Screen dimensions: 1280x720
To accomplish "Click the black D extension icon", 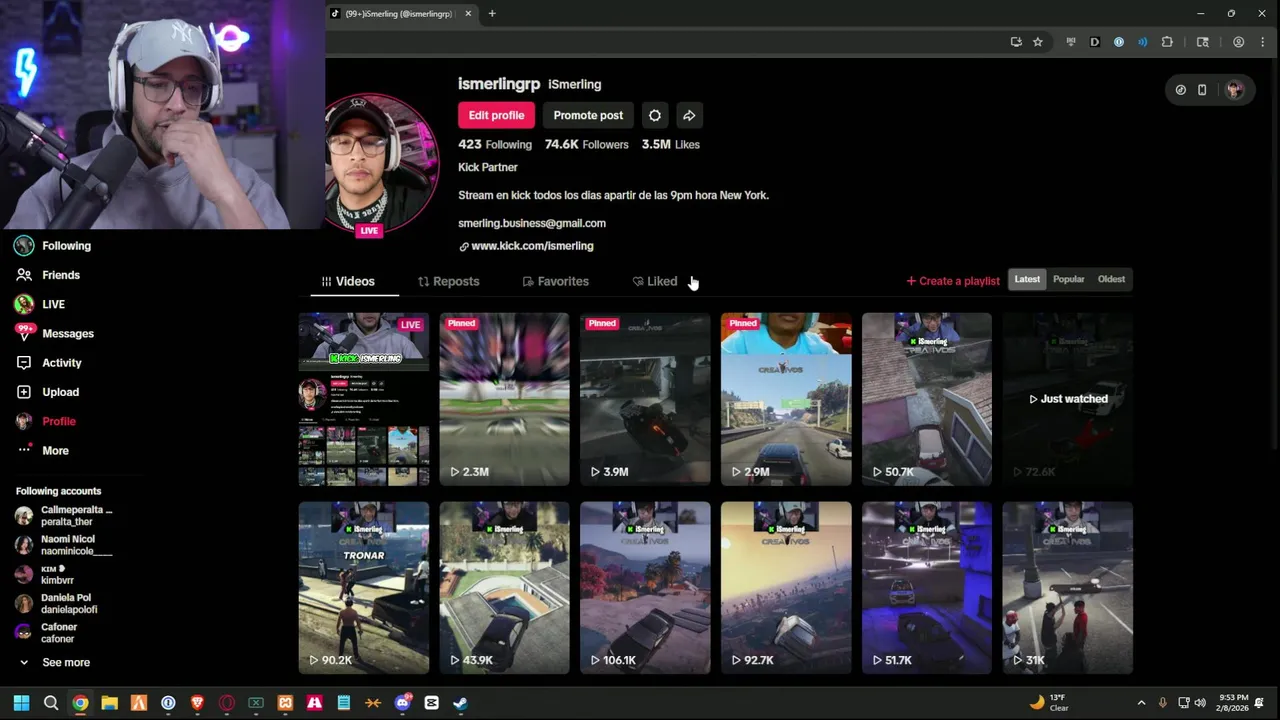I will [x=1095, y=42].
